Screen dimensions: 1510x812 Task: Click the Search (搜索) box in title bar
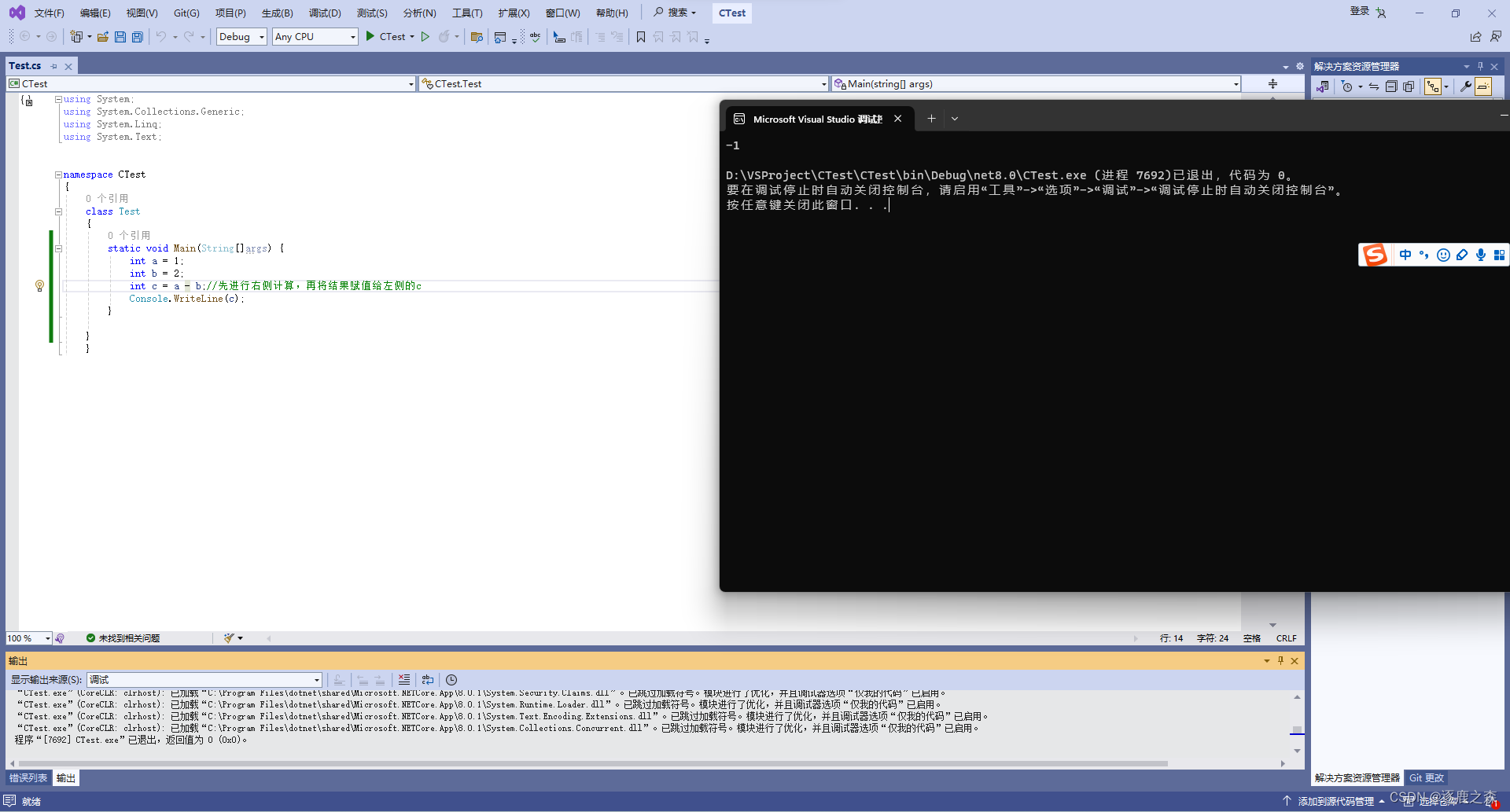click(675, 13)
